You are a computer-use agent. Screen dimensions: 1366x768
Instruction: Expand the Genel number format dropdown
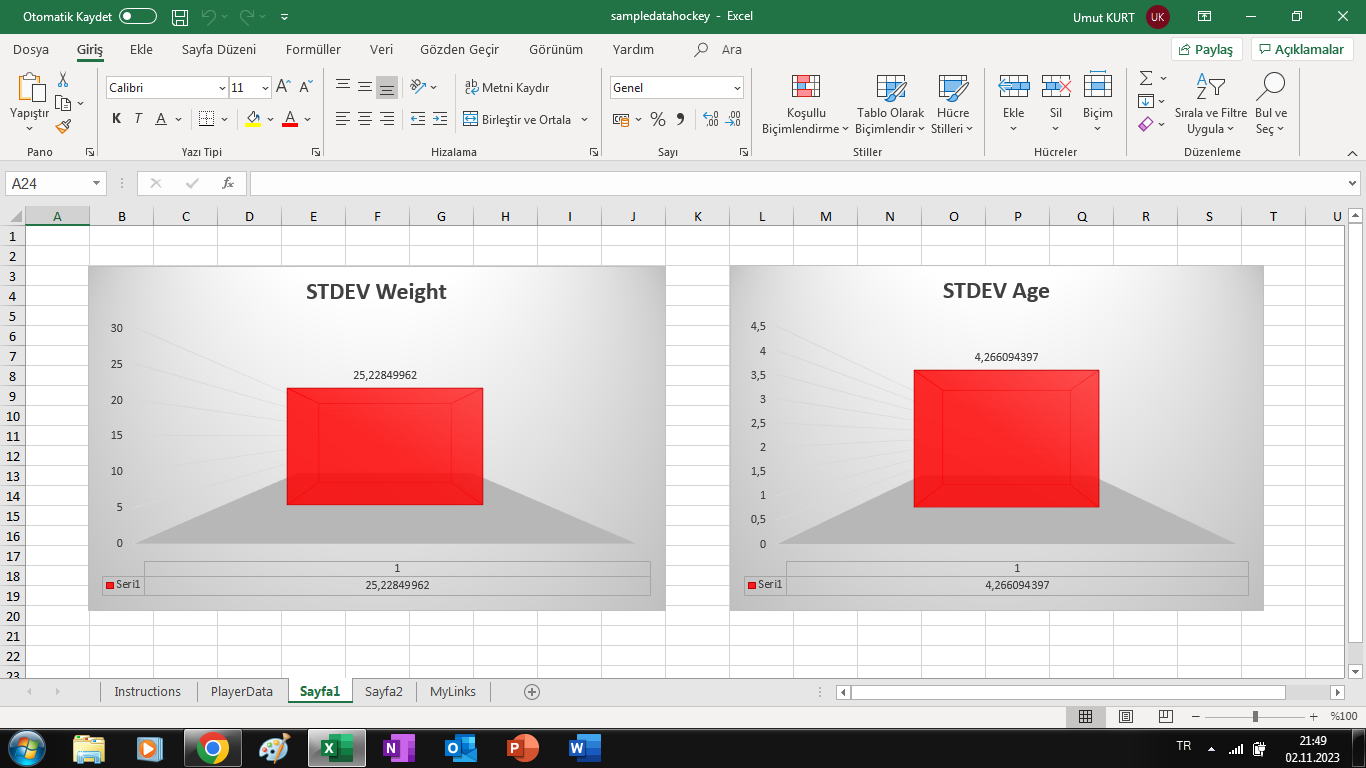coord(737,88)
